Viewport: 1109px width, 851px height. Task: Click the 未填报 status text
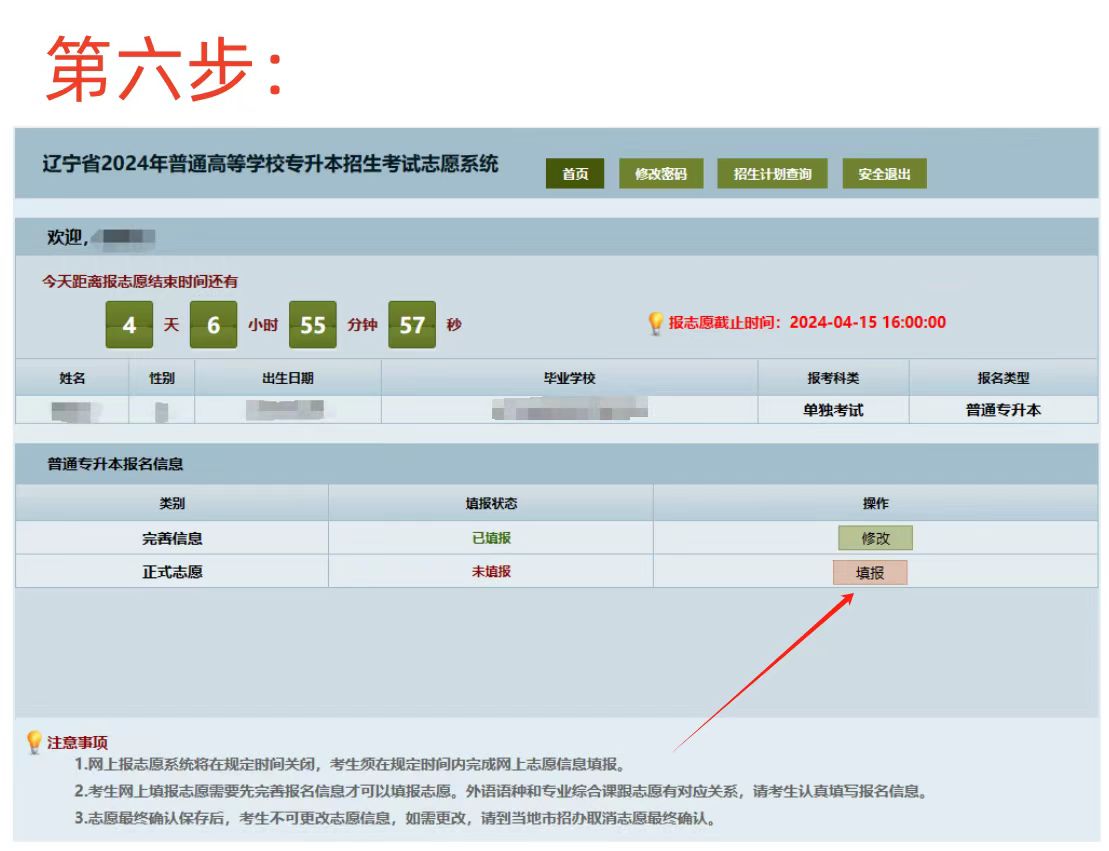coord(491,572)
